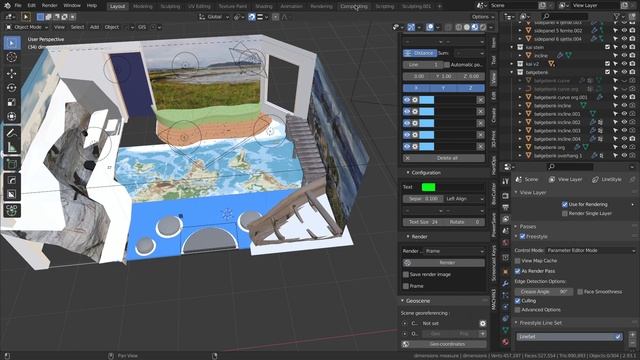Enable View Map Cache checkbox
The image size is (640, 360).
(518, 261)
